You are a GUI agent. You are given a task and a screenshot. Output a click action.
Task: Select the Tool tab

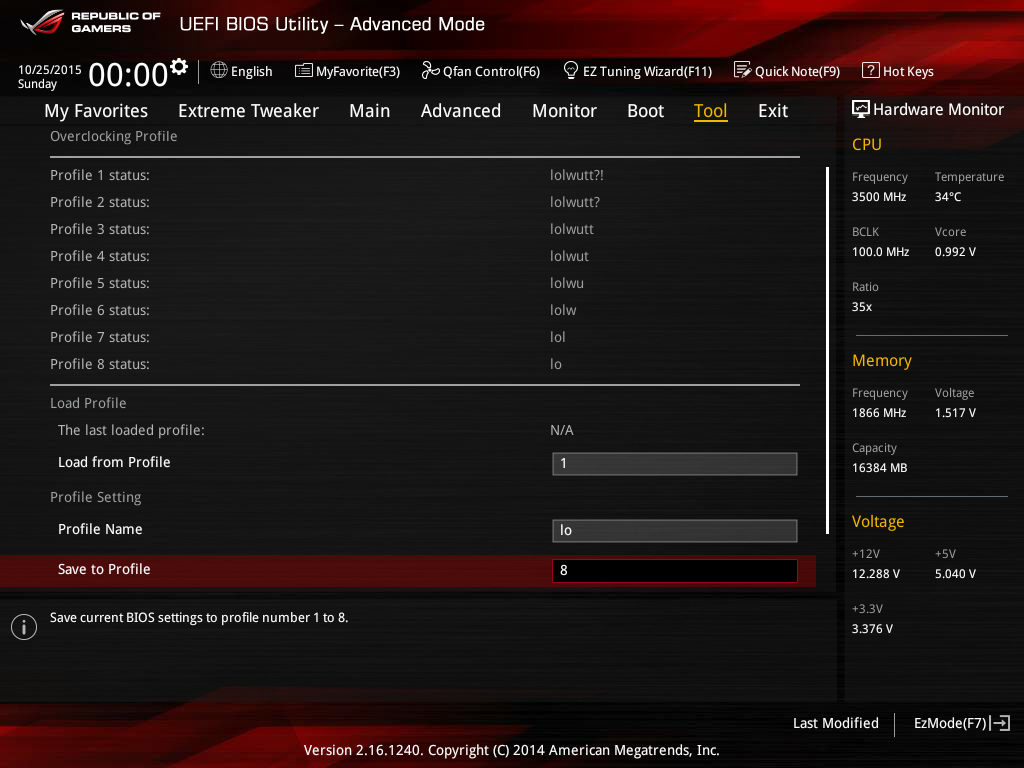[711, 111]
